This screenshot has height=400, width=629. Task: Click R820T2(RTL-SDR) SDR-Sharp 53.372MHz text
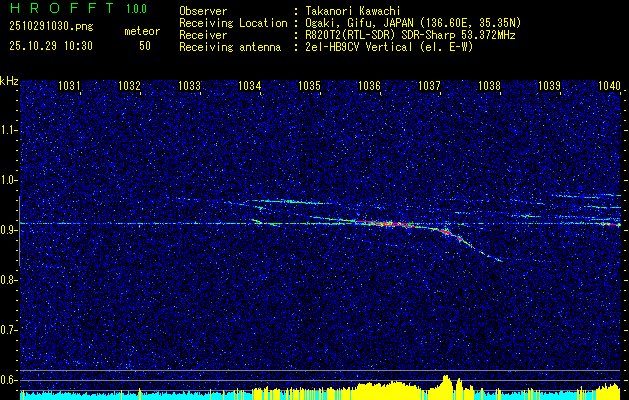410,35
